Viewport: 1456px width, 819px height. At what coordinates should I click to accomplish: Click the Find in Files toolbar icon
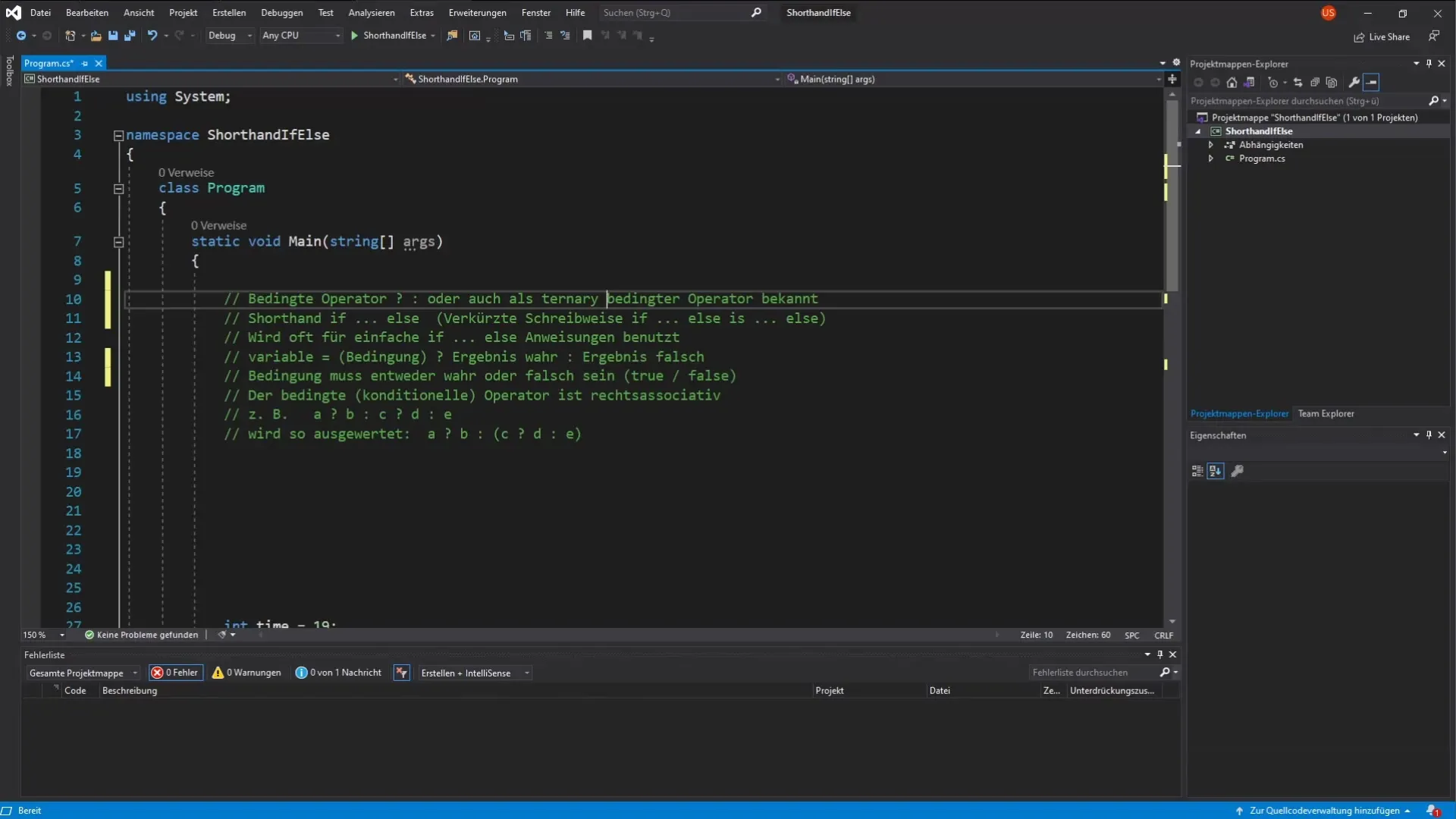coord(452,36)
